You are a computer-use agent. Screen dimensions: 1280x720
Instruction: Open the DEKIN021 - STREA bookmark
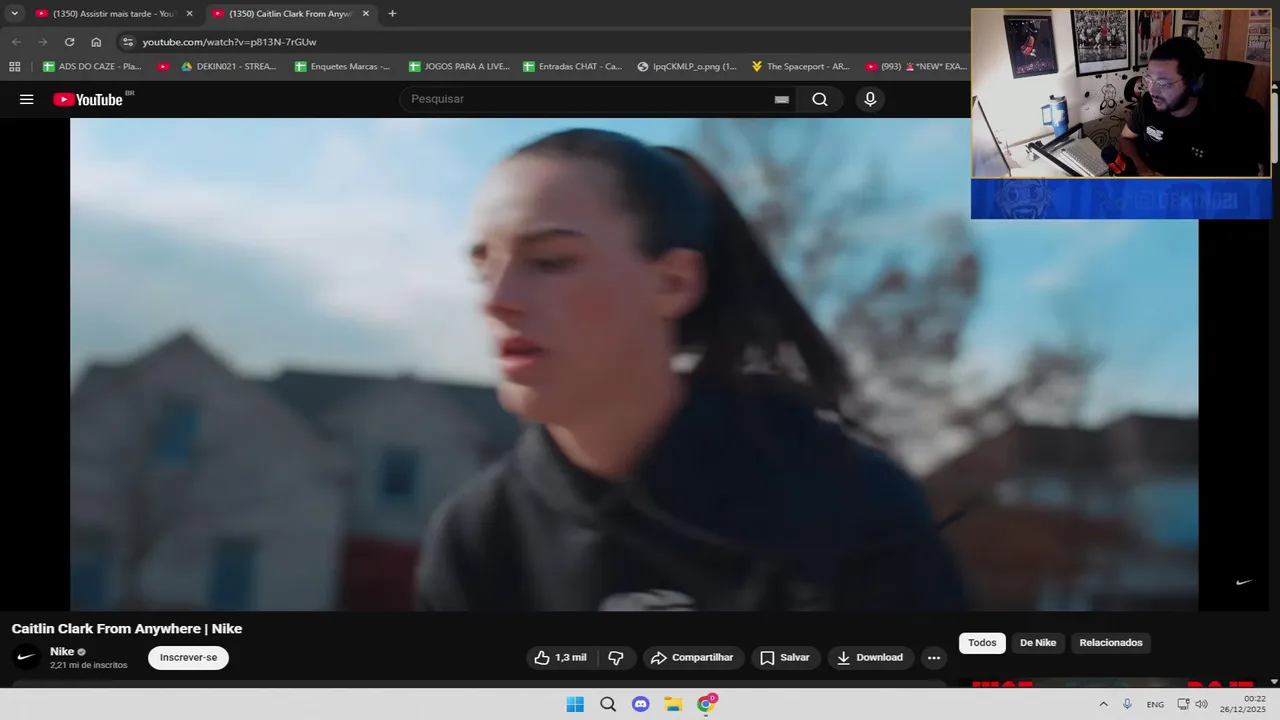pos(228,66)
